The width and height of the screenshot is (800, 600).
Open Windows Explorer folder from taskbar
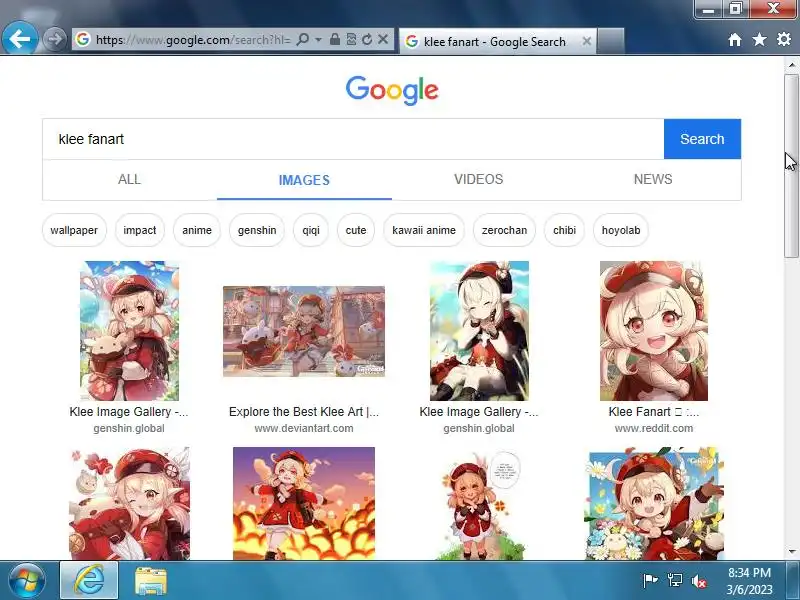151,581
